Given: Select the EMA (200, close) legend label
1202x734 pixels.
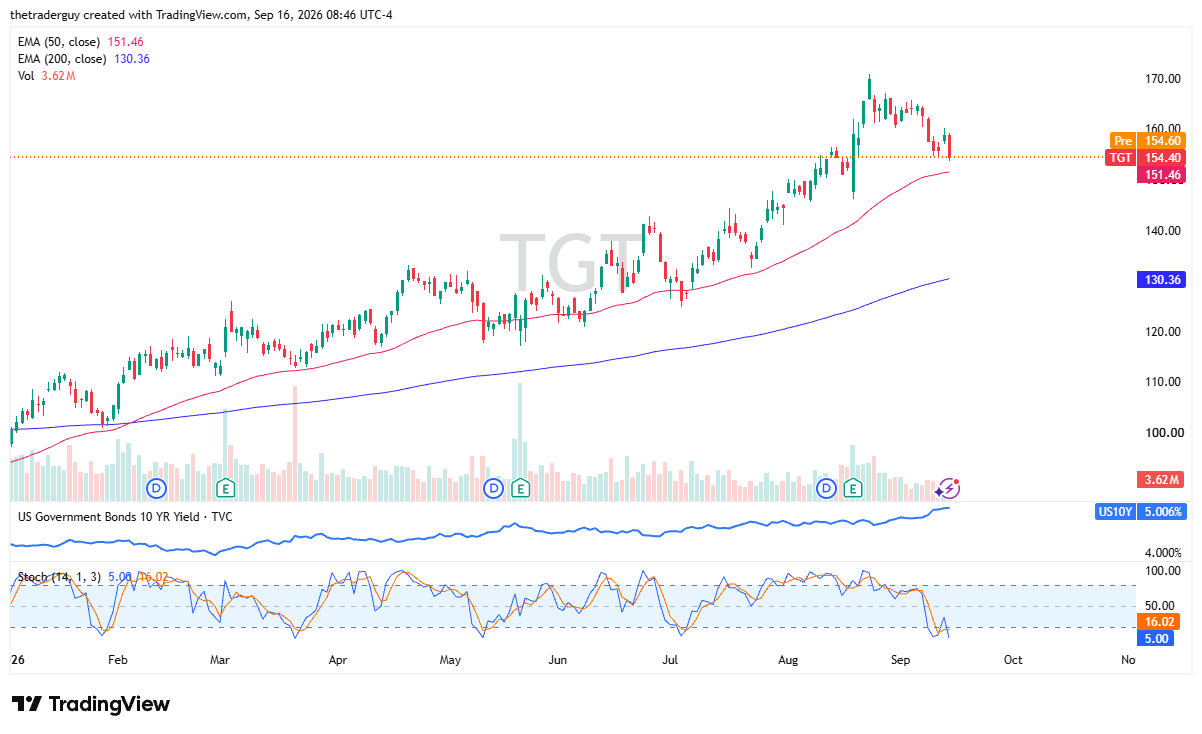Looking at the screenshot, I should tap(63, 59).
